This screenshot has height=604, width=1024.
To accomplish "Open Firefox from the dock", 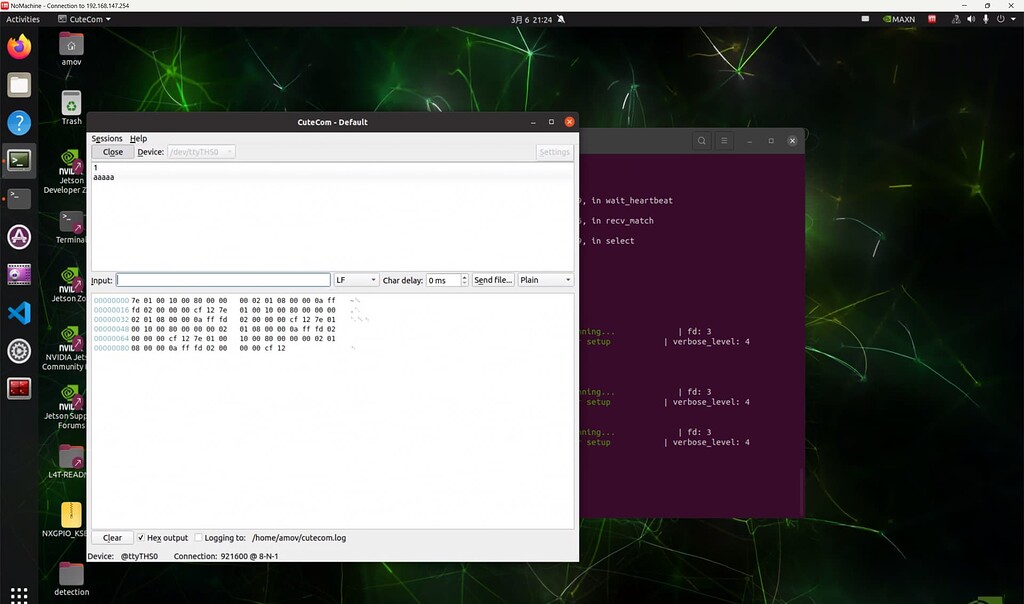I will click(x=19, y=45).
